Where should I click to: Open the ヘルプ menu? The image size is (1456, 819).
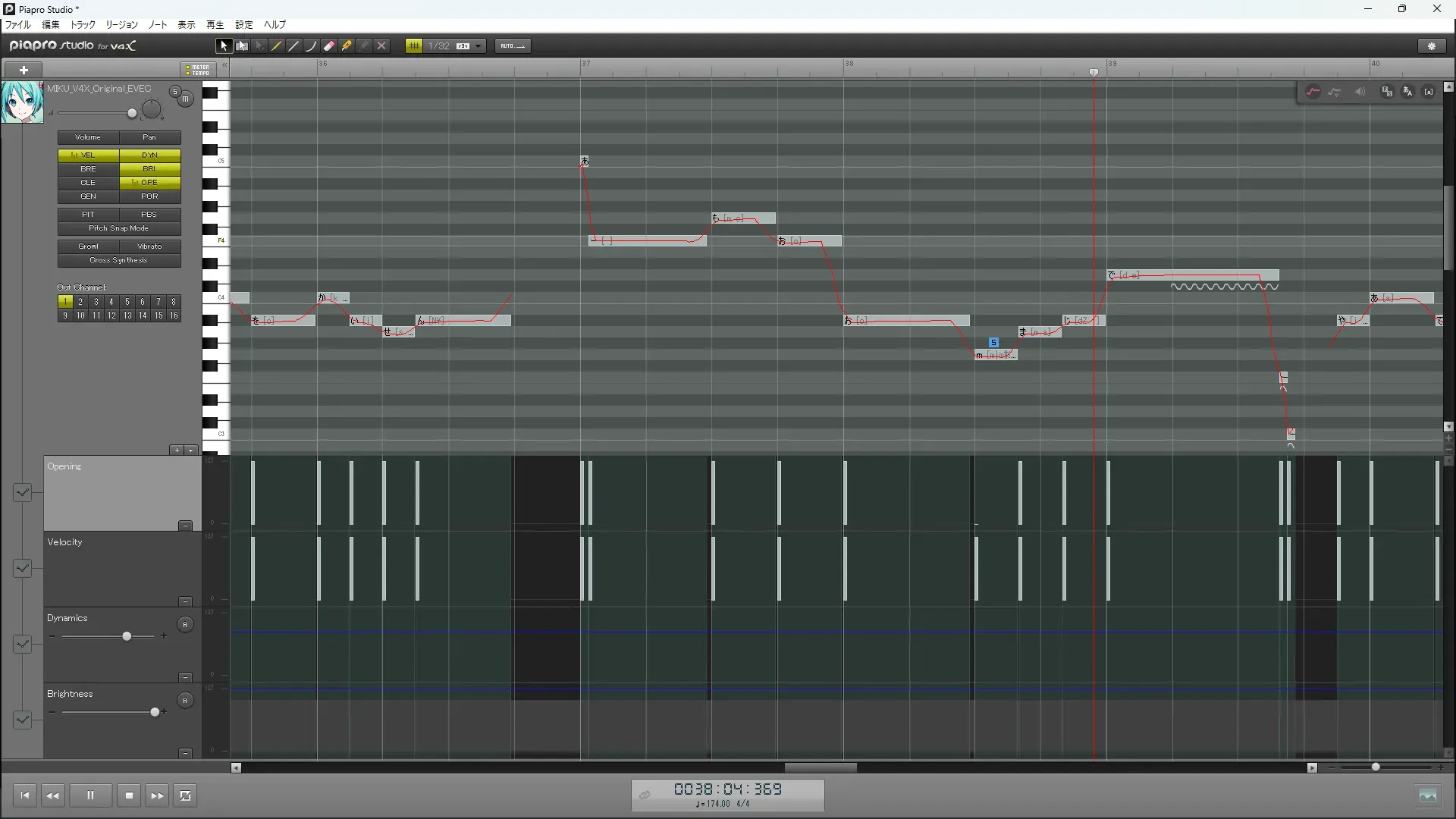(x=275, y=25)
